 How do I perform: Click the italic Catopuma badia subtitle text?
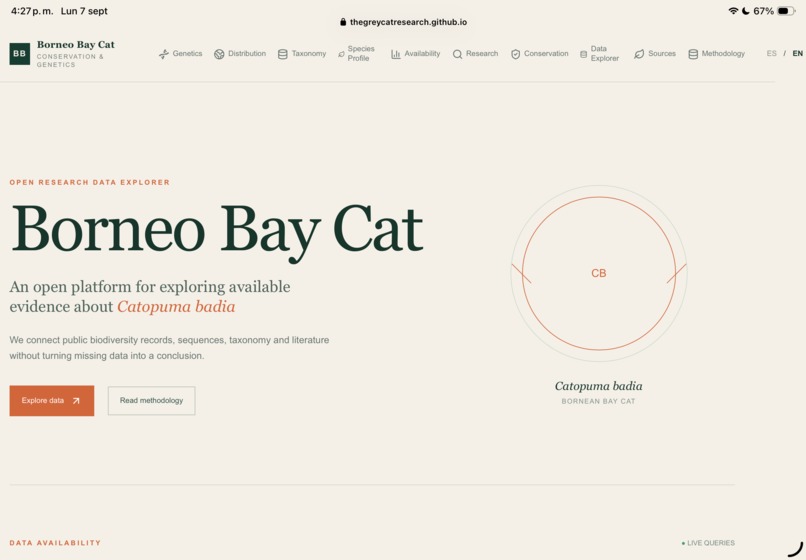[x=176, y=307]
